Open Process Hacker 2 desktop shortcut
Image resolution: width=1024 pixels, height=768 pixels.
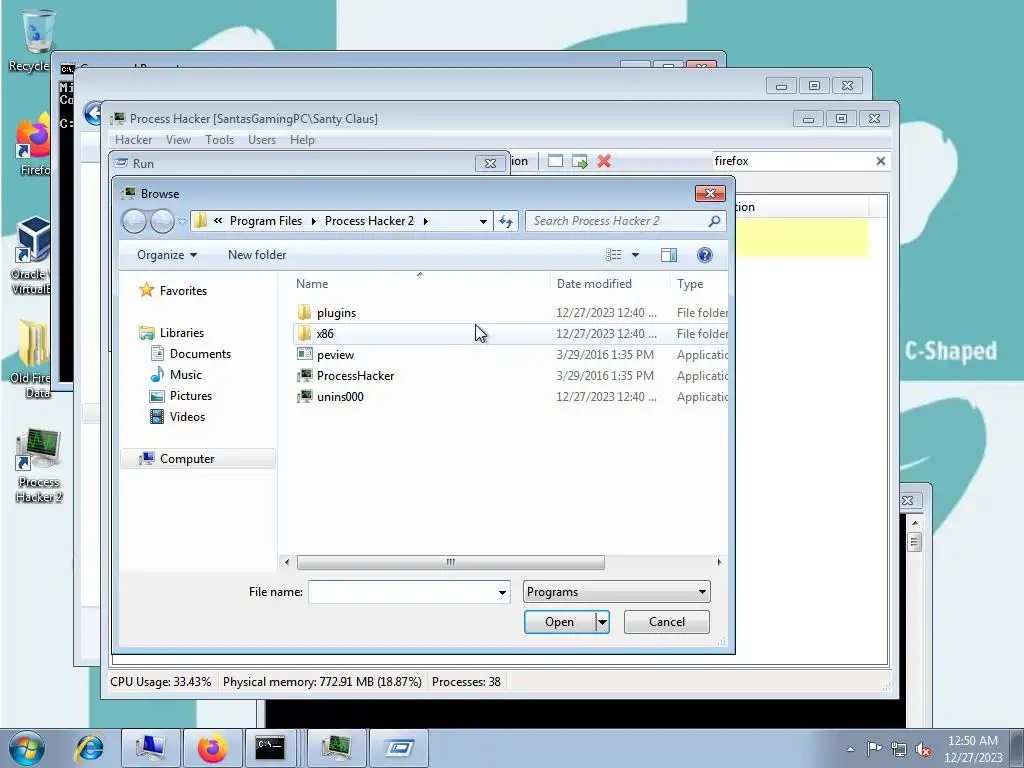39,466
